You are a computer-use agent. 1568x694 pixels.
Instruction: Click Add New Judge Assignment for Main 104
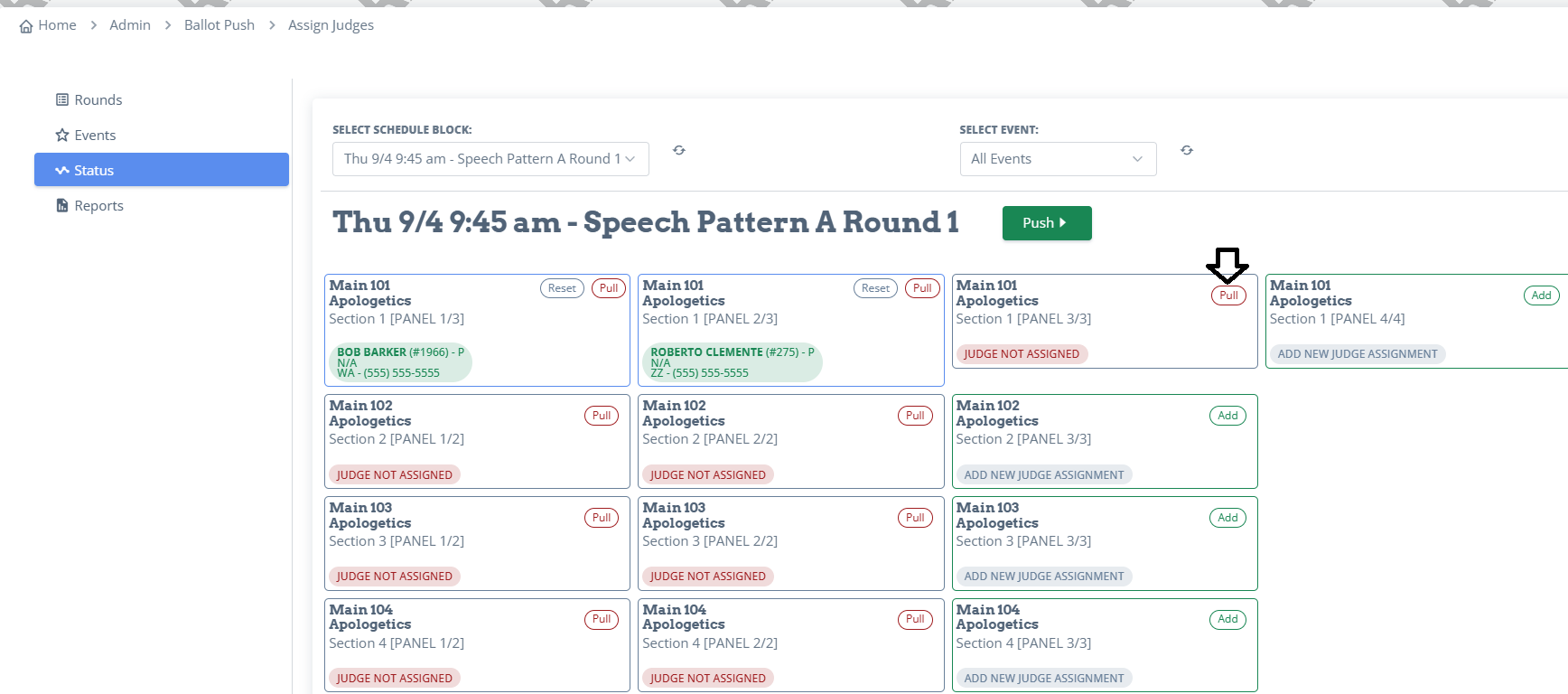click(x=1044, y=678)
